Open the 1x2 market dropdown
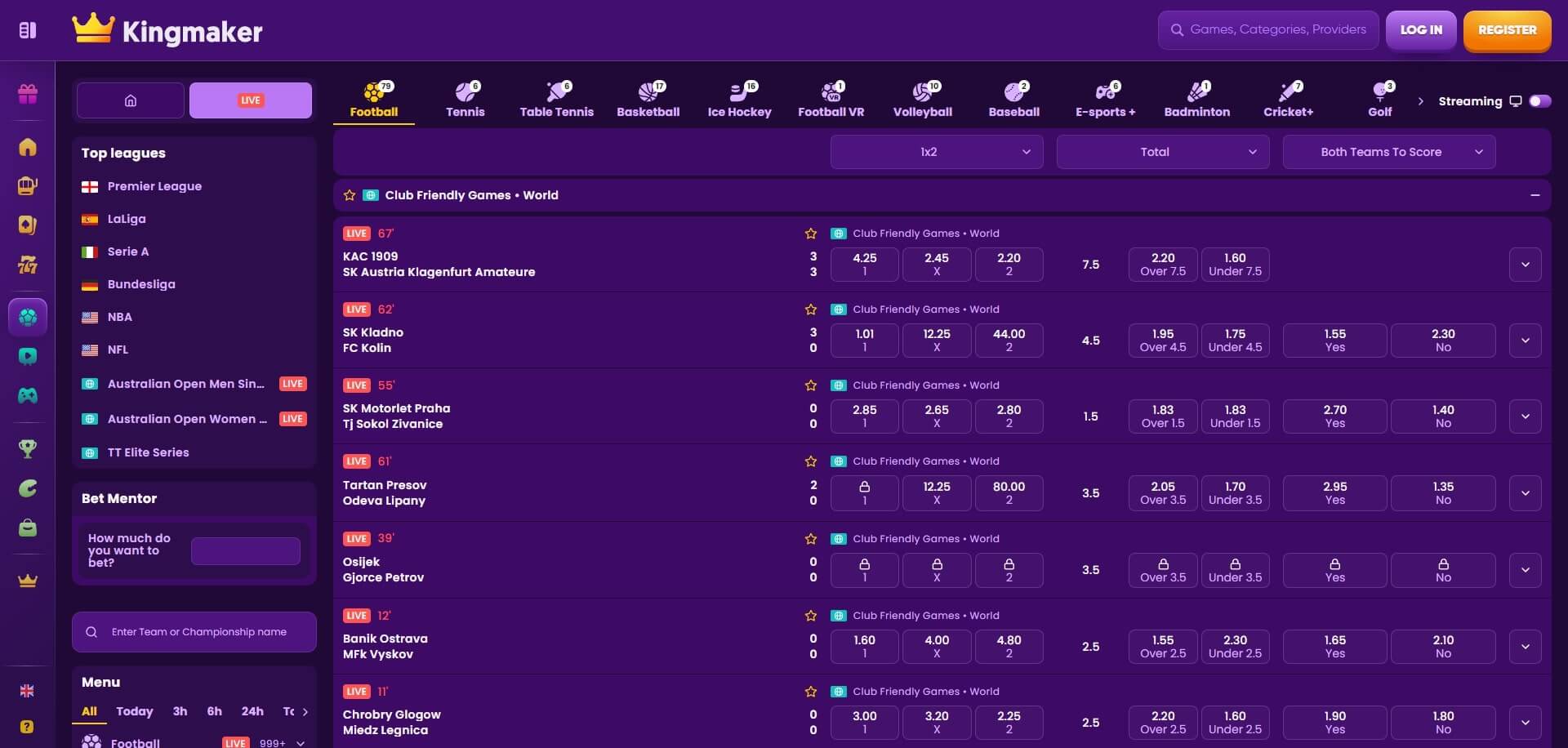The image size is (1568, 748). tap(936, 152)
